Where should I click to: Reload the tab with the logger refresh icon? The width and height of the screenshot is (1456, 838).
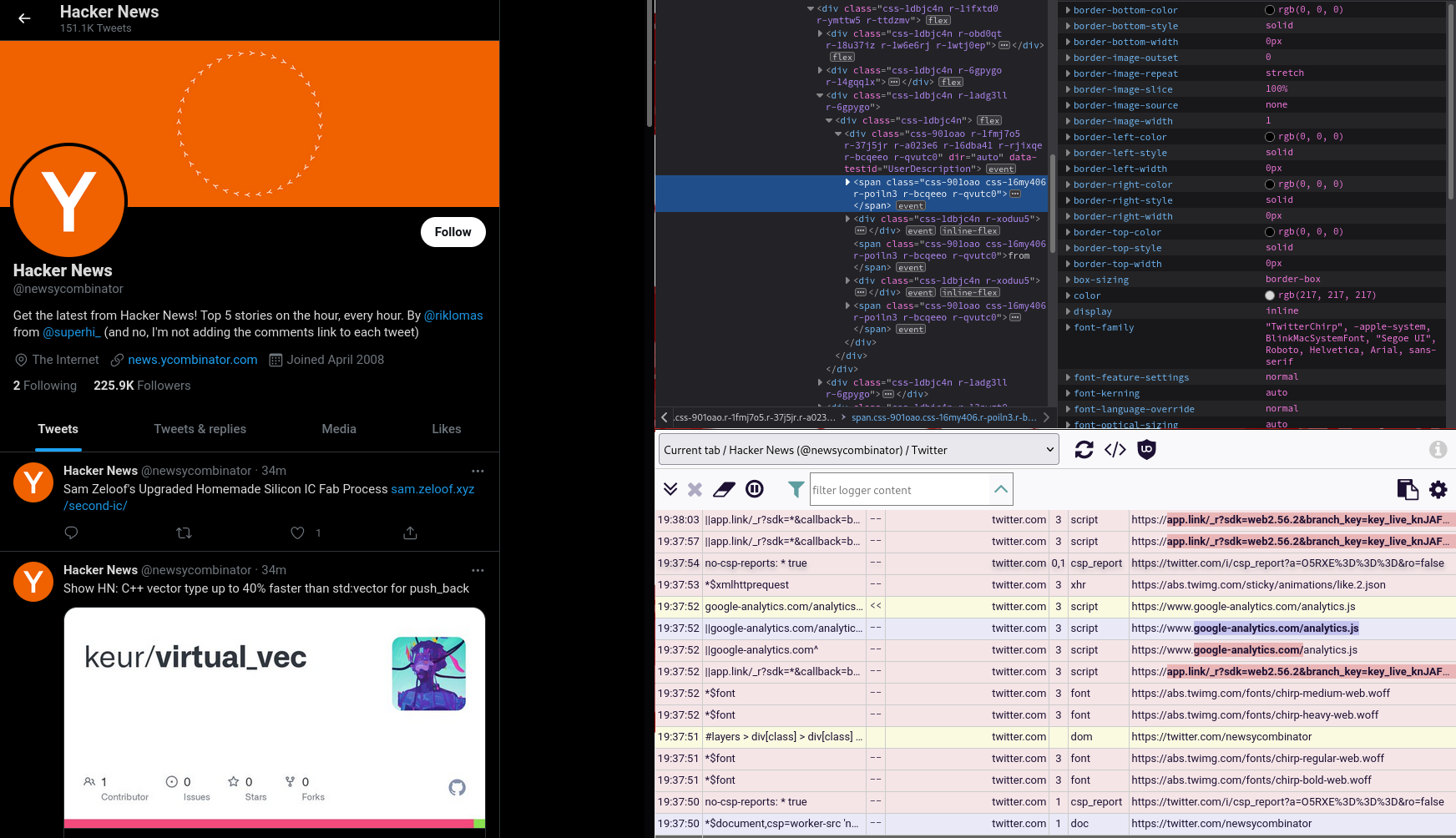(1084, 450)
